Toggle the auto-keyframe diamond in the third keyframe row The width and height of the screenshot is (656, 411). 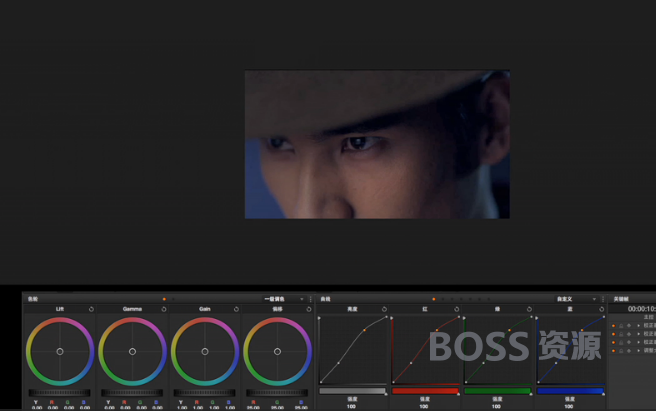(629, 342)
